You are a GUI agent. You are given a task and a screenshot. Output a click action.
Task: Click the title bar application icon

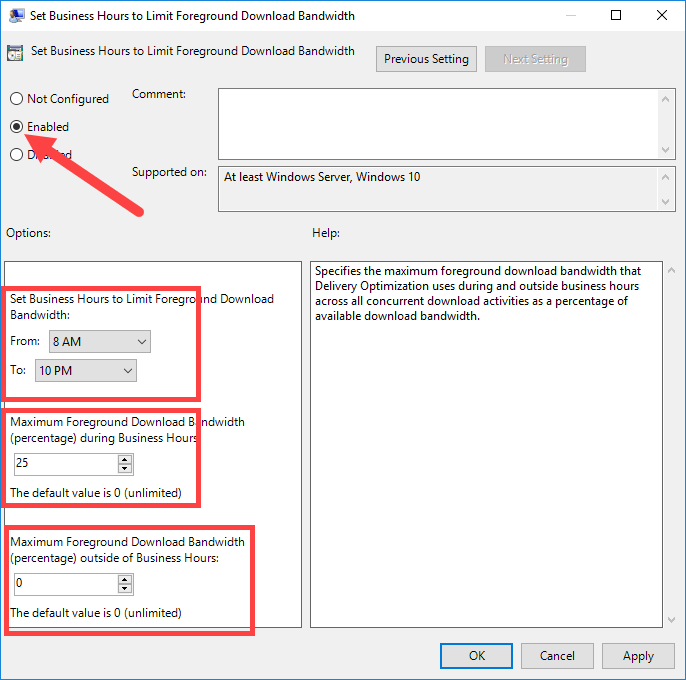16,15
